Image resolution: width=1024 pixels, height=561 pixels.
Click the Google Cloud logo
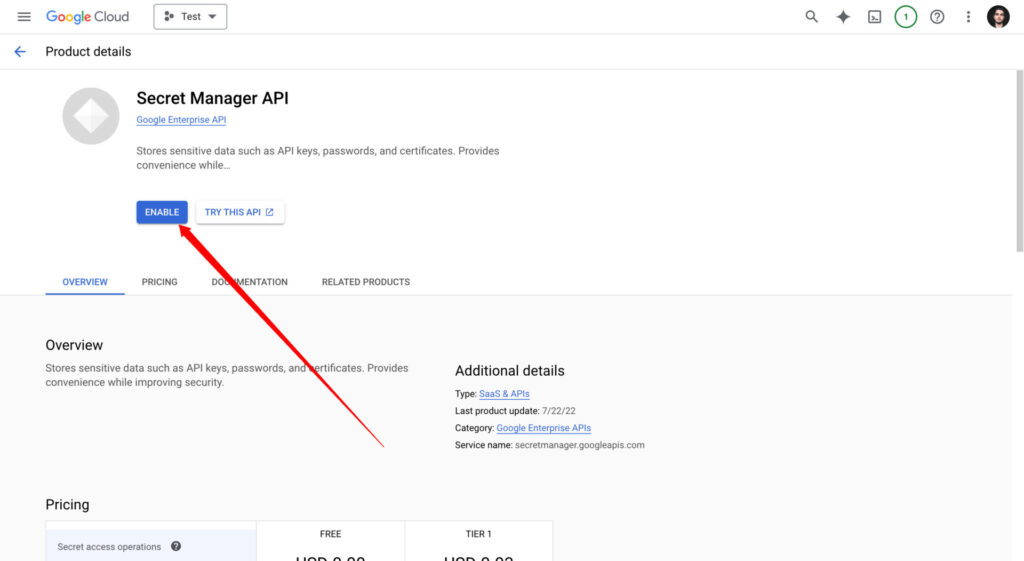[x=87, y=17]
